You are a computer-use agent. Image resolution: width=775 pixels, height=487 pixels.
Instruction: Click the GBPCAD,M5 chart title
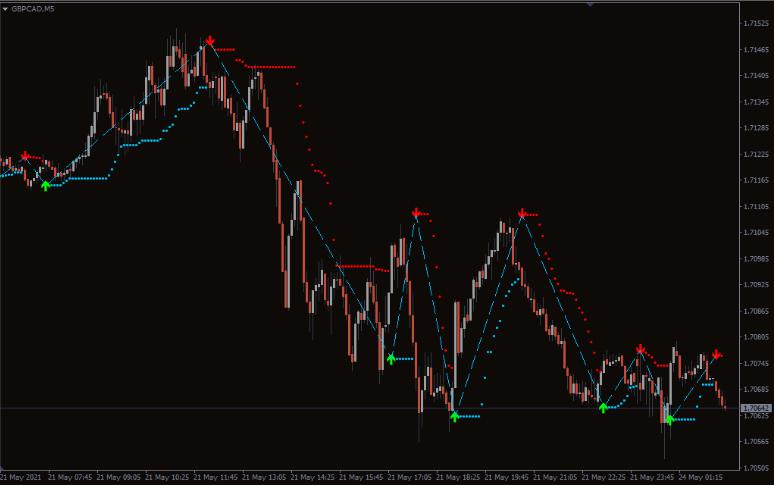click(33, 9)
